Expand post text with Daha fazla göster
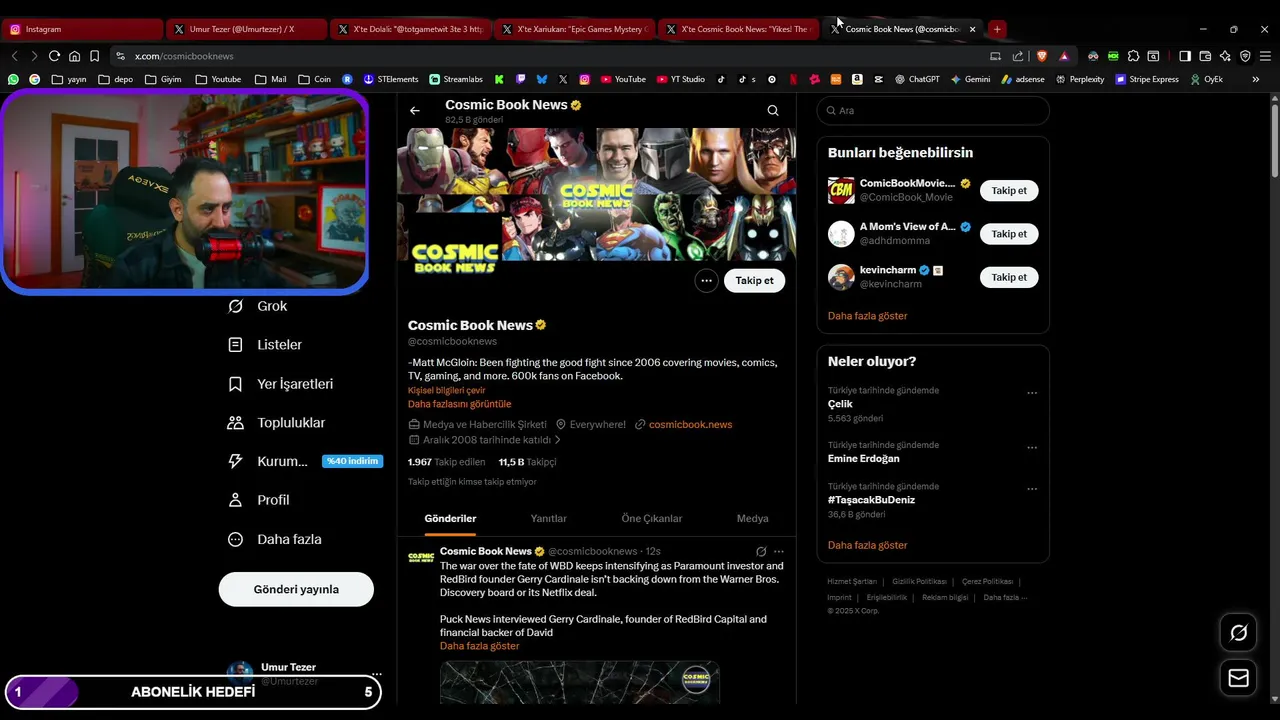The width and height of the screenshot is (1280, 720). click(480, 646)
